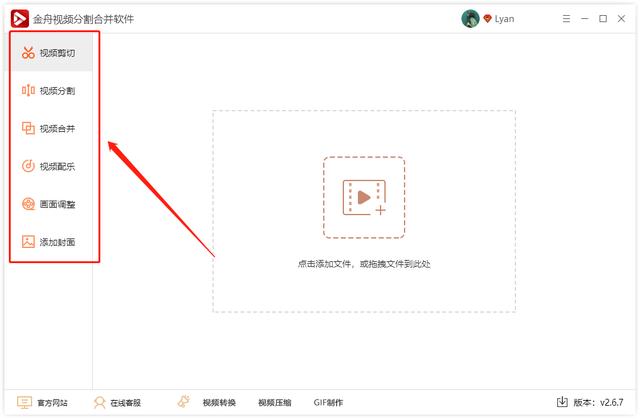
Task: Open the Lyan account name
Action: pos(504,19)
